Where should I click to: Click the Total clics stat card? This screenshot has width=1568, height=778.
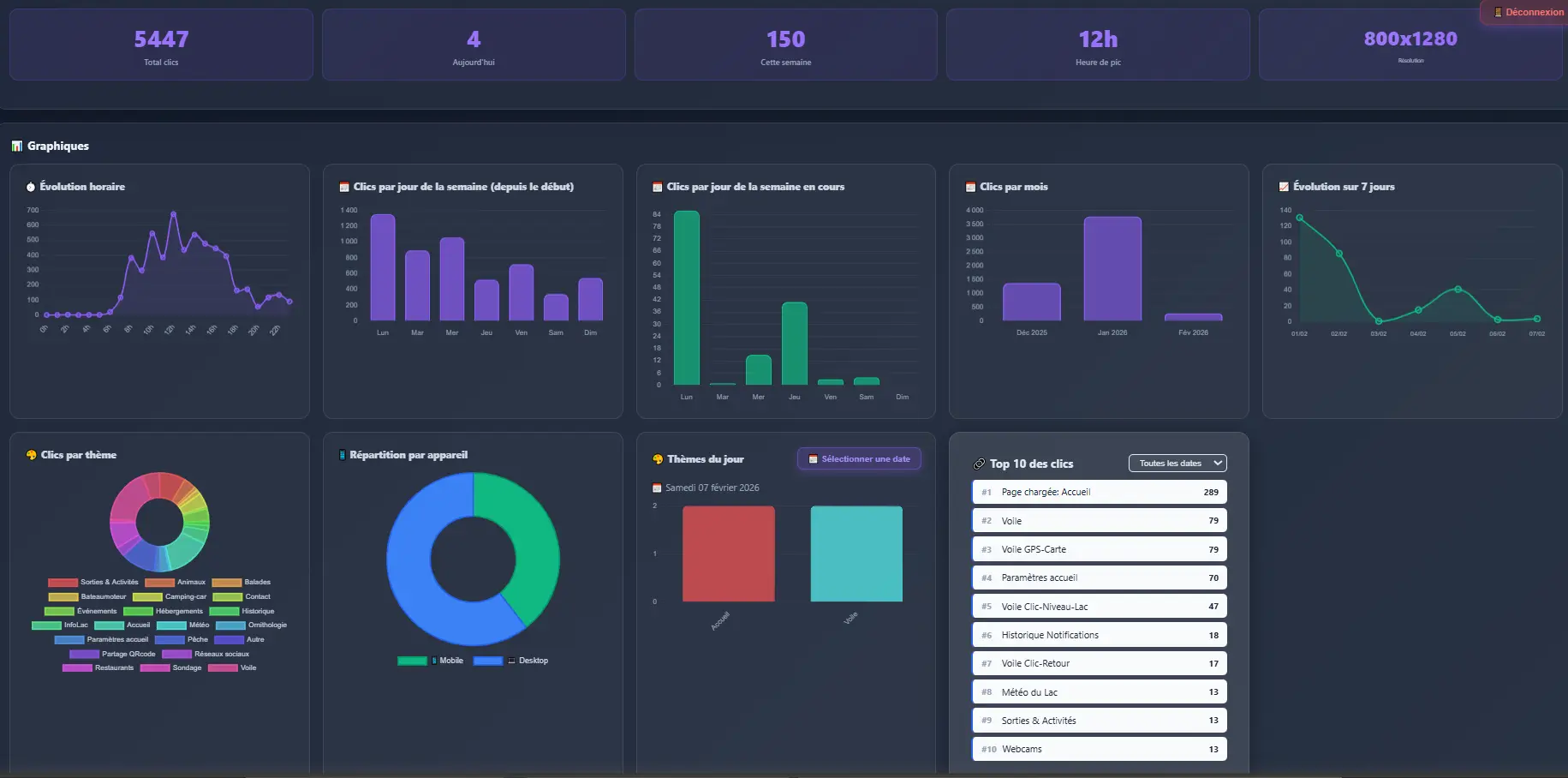pos(161,45)
